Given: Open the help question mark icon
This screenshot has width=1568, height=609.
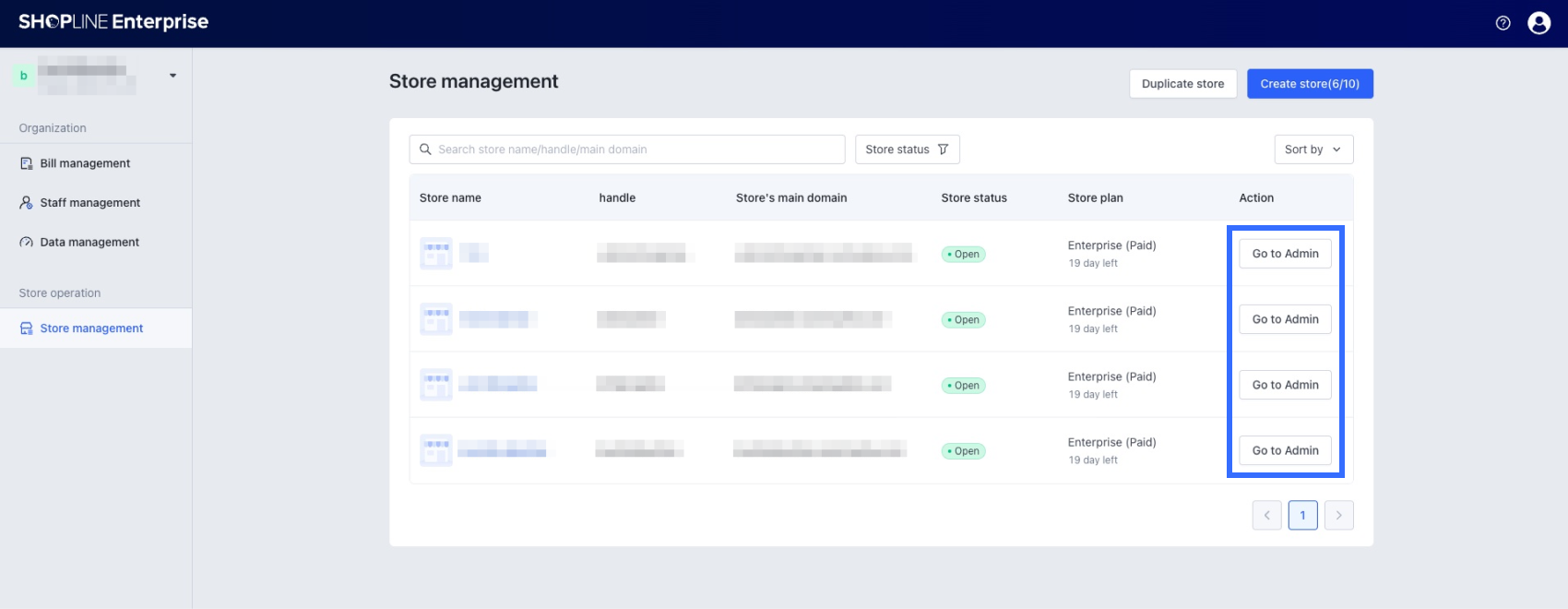Looking at the screenshot, I should (1503, 23).
